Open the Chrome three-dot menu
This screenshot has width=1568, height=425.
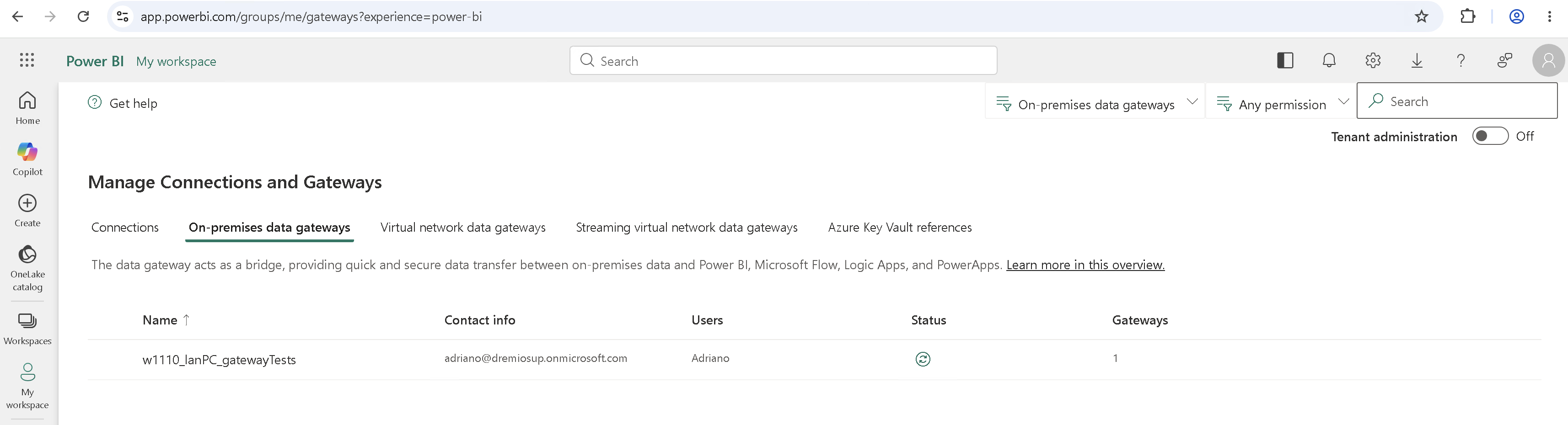click(x=1549, y=16)
